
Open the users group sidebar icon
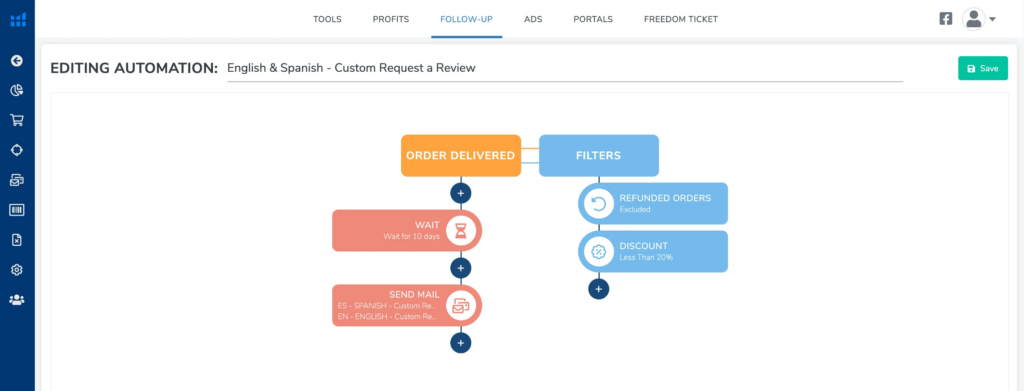click(17, 300)
